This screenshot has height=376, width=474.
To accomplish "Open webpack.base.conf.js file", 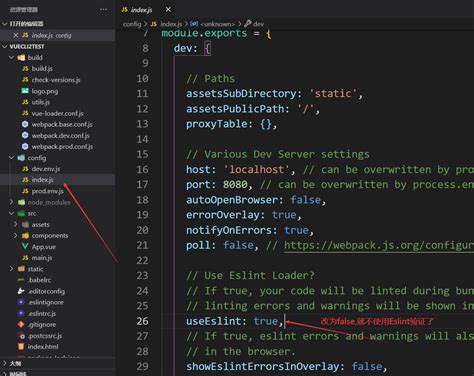I will tap(62, 124).
